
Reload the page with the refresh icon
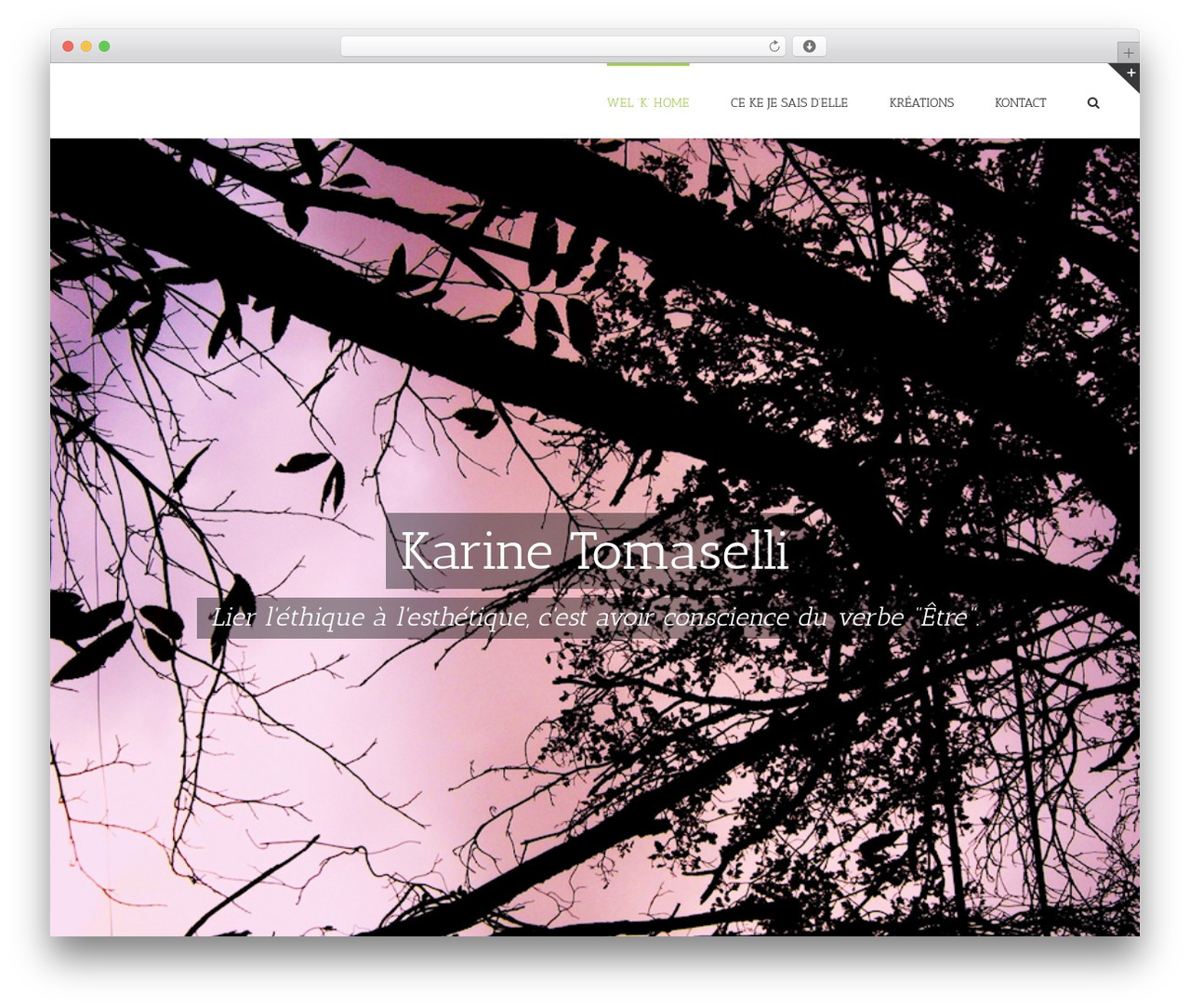click(x=773, y=46)
